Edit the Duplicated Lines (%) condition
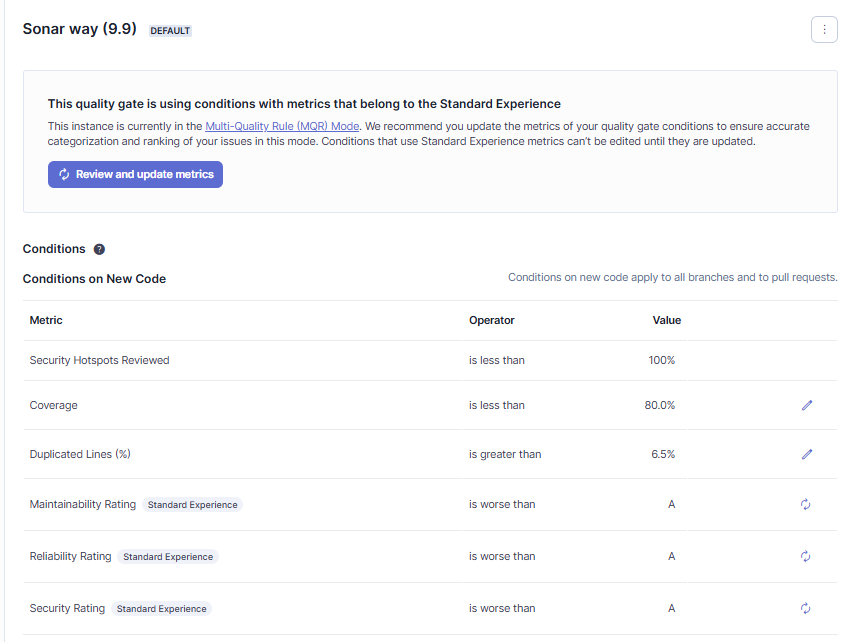The width and height of the screenshot is (850, 642). coord(807,454)
